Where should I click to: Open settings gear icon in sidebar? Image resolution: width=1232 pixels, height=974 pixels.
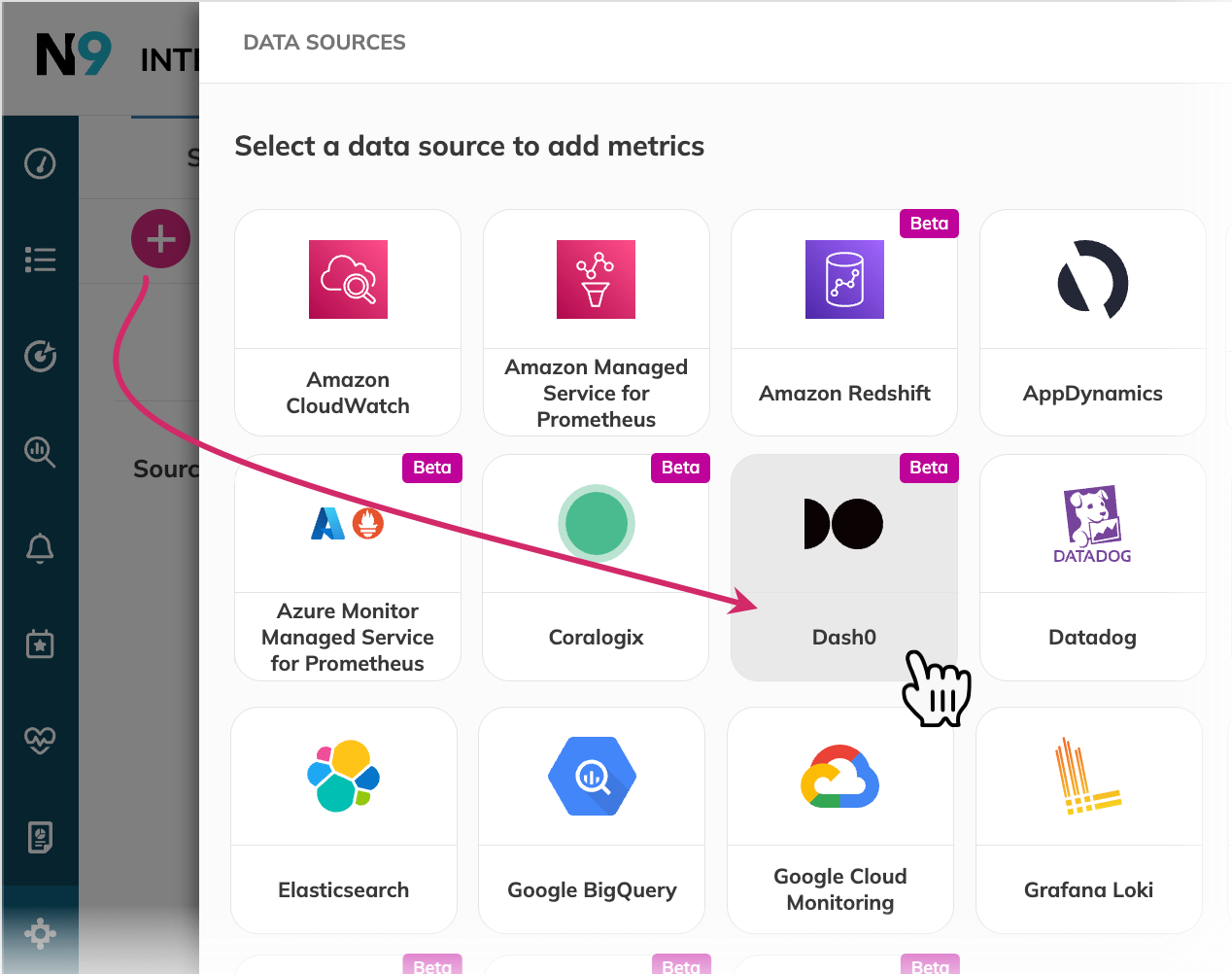click(x=40, y=933)
